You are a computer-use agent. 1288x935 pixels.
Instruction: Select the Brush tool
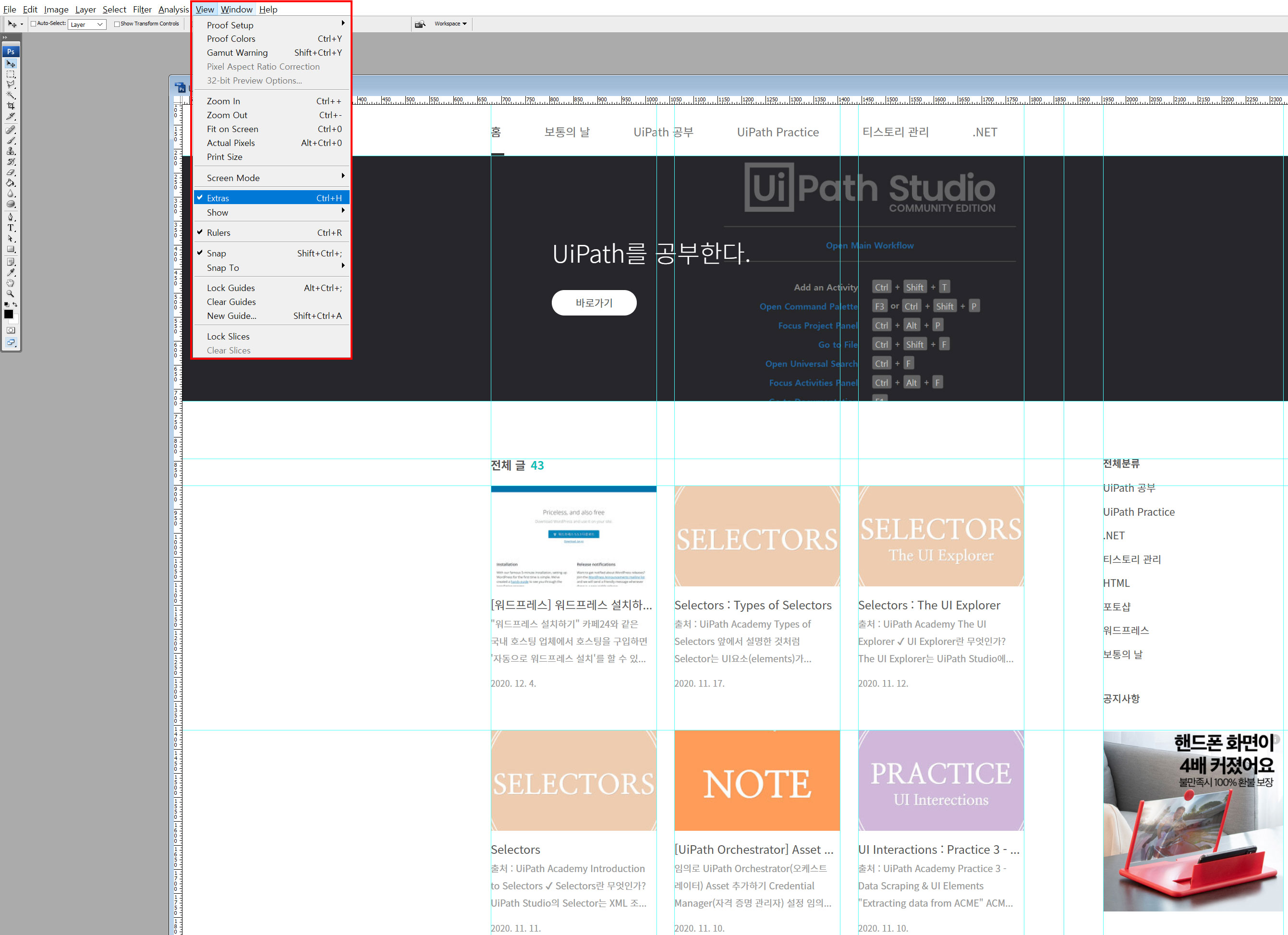11,140
